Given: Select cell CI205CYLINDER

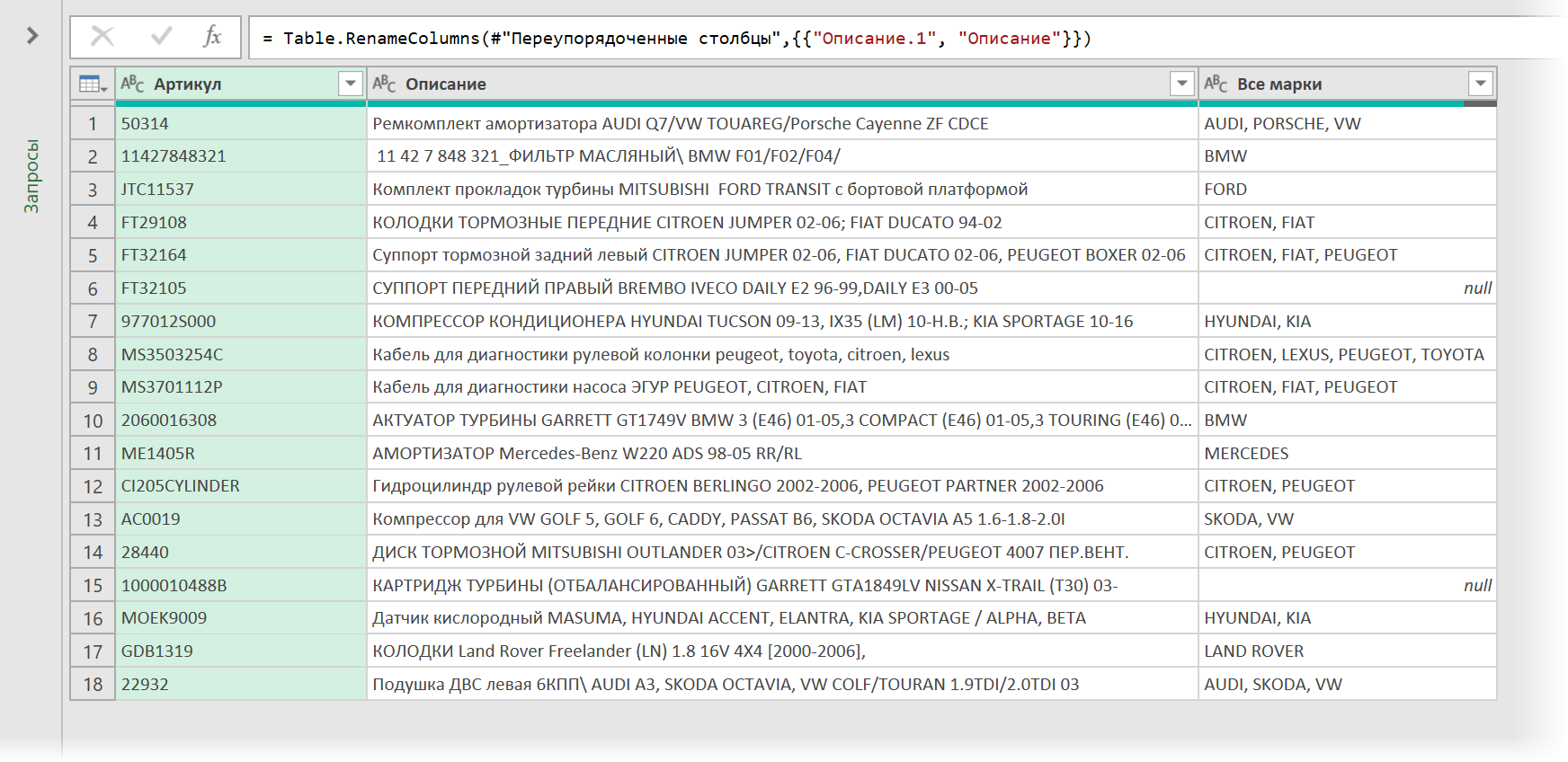Looking at the screenshot, I should click(241, 486).
